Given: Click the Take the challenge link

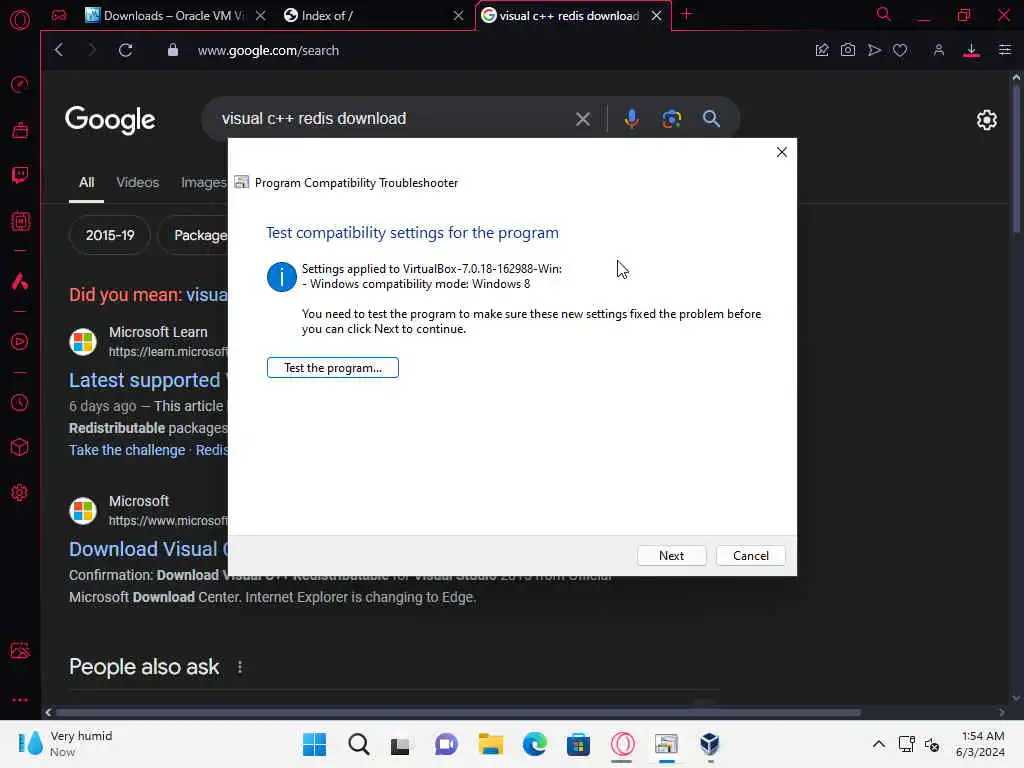Looking at the screenshot, I should (x=127, y=450).
